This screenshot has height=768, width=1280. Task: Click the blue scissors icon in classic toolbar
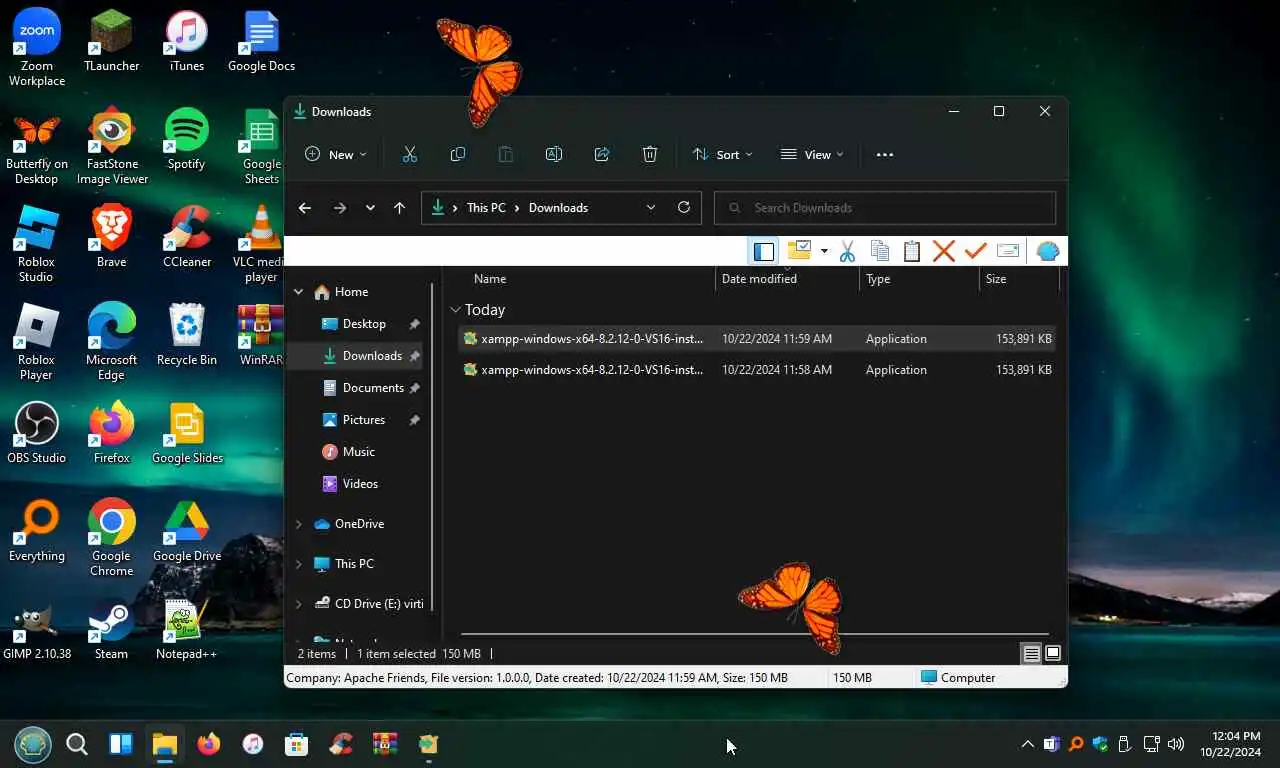tap(847, 251)
